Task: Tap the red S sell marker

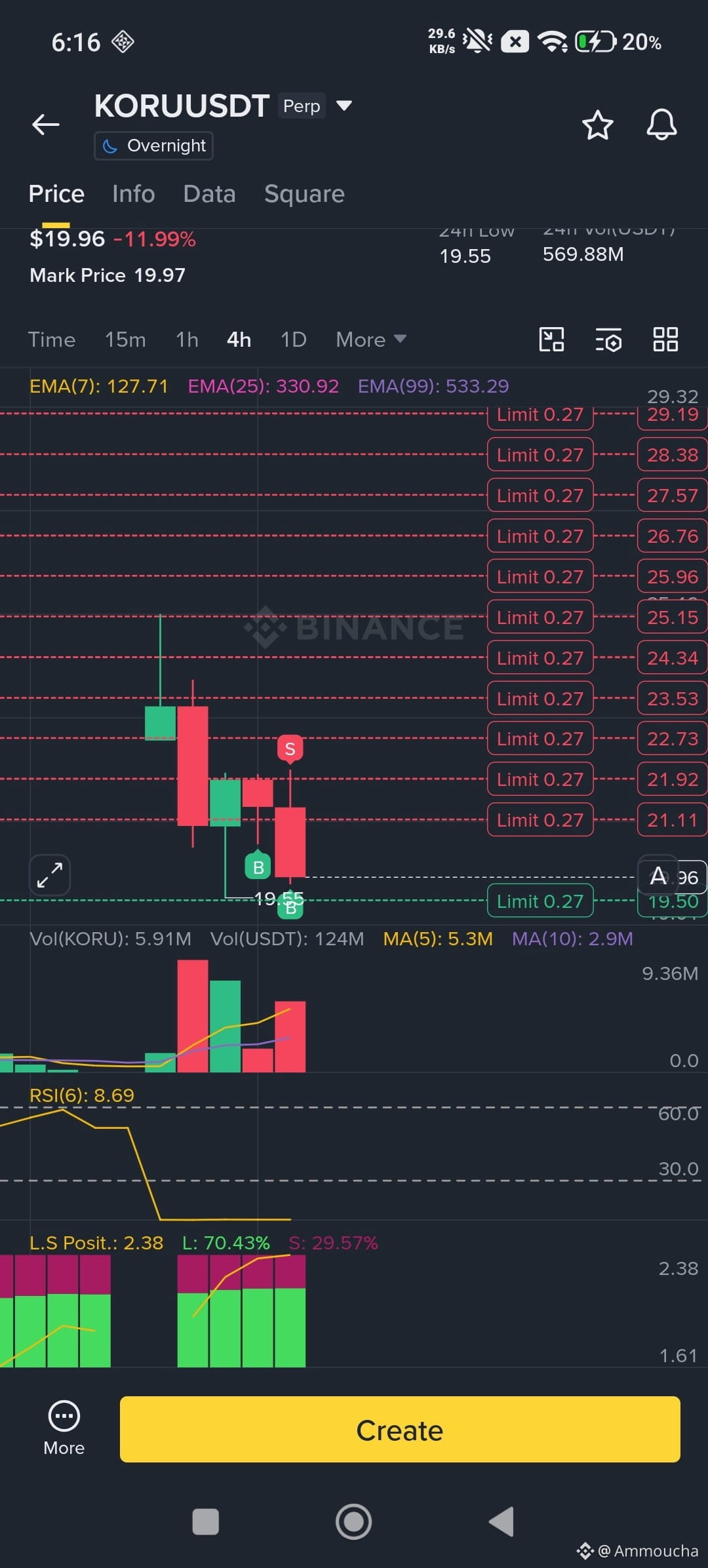Action: click(x=290, y=749)
